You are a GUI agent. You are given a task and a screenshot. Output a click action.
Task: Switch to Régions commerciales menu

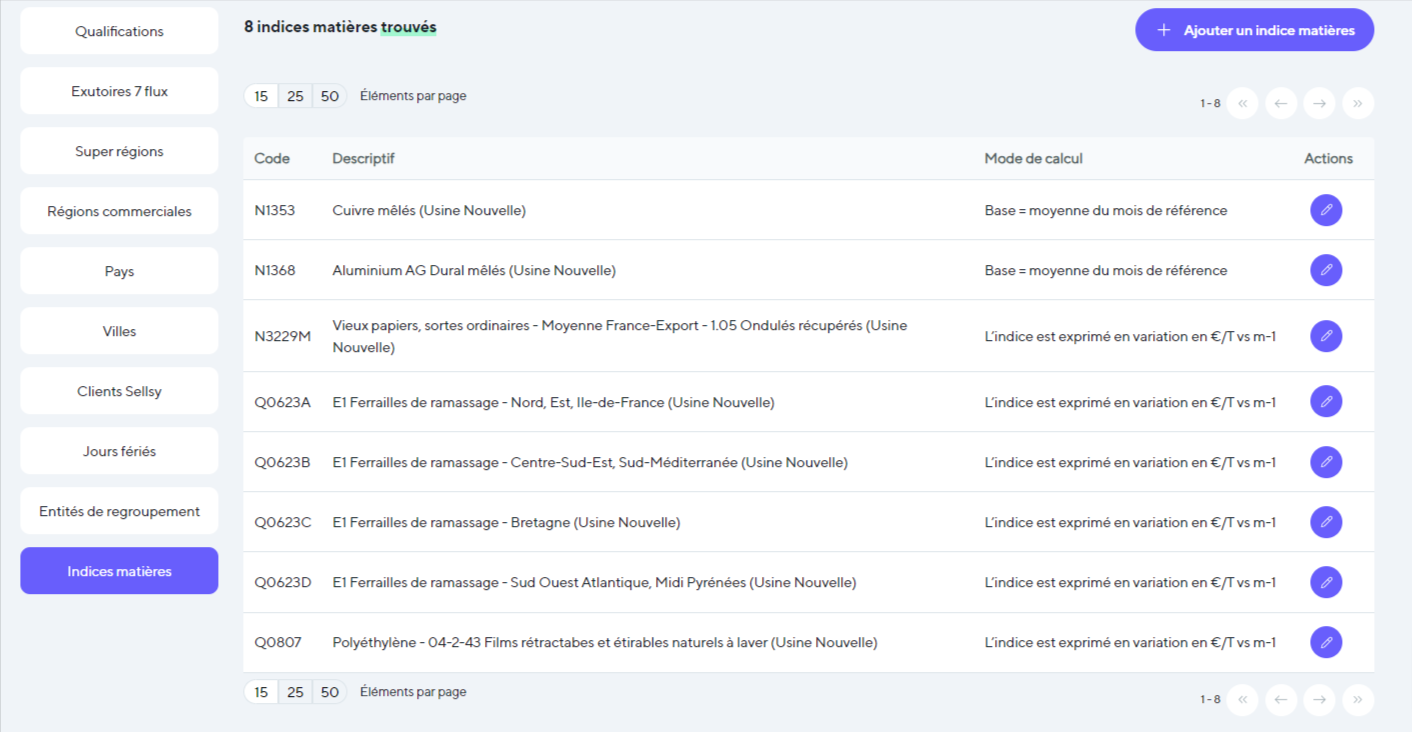(119, 211)
